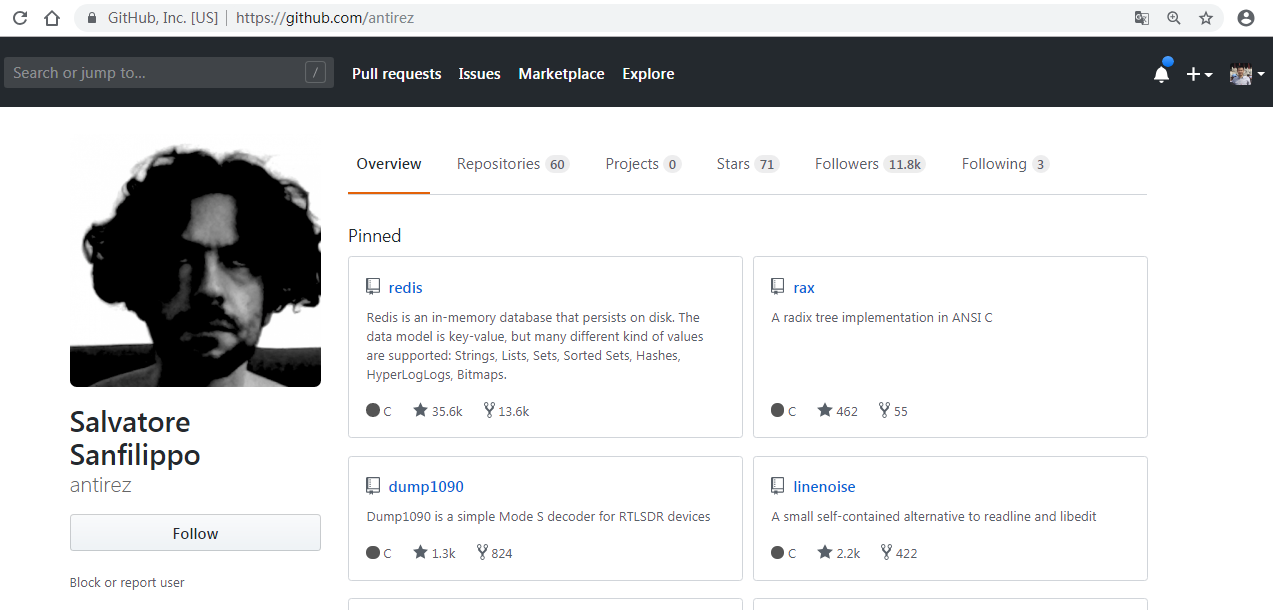Click the browser address bar URL
The image size is (1273, 610).
(325, 18)
